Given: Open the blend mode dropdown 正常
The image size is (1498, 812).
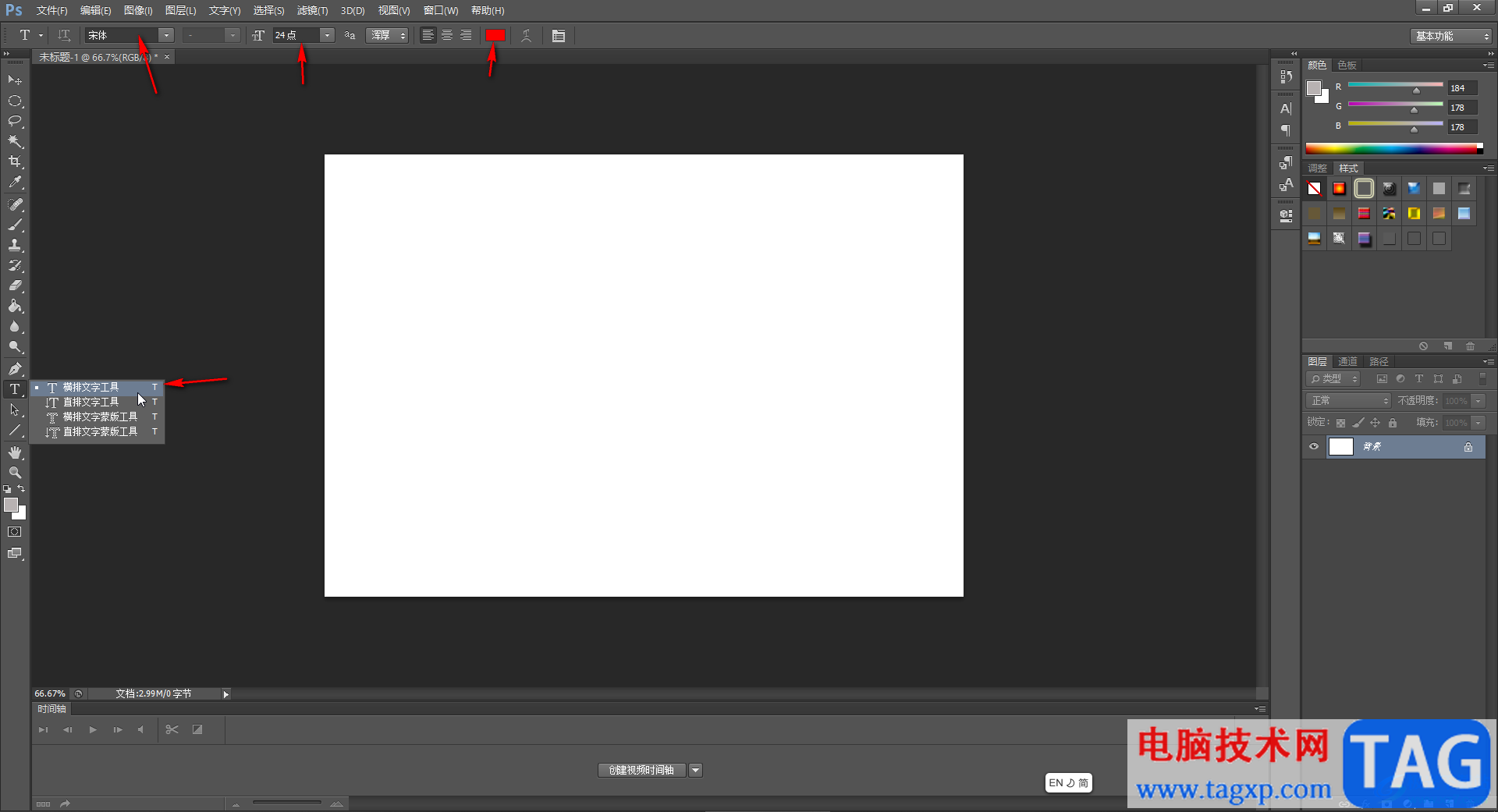Looking at the screenshot, I should [x=1349, y=401].
